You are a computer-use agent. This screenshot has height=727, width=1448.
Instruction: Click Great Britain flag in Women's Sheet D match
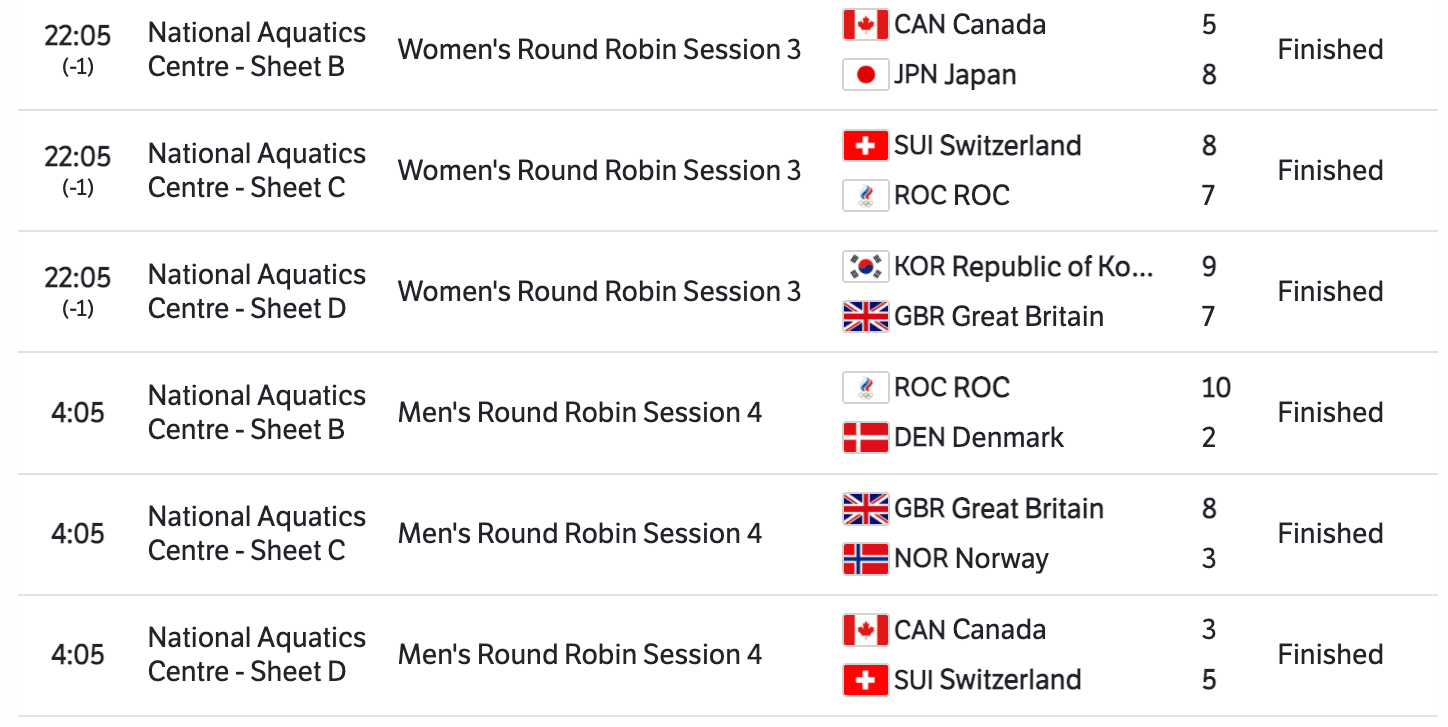865,317
